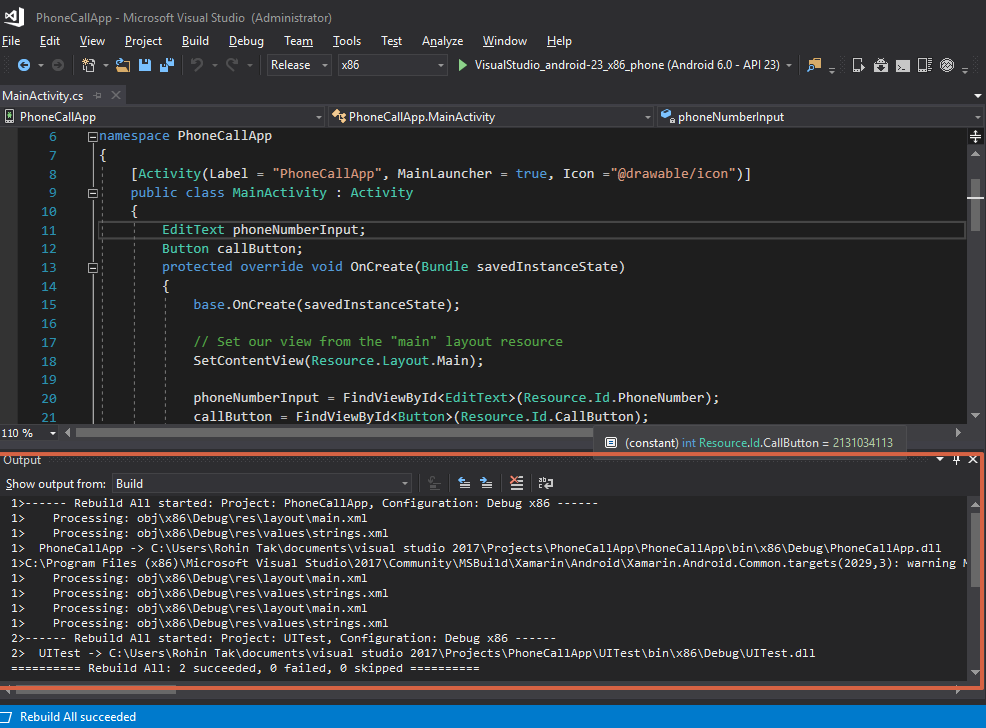Click the editor split-view handle icon
986x728 pixels.
click(x=975, y=136)
